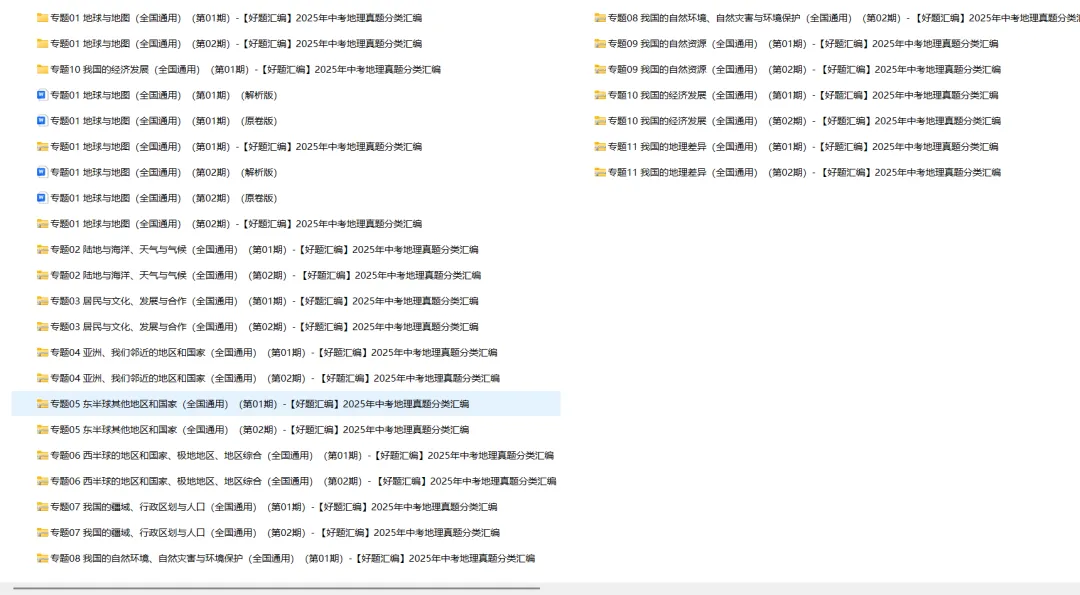Click the Word icon of 专题01 (第01期) 解析版
This screenshot has height=595, width=1080.
click(x=40, y=95)
